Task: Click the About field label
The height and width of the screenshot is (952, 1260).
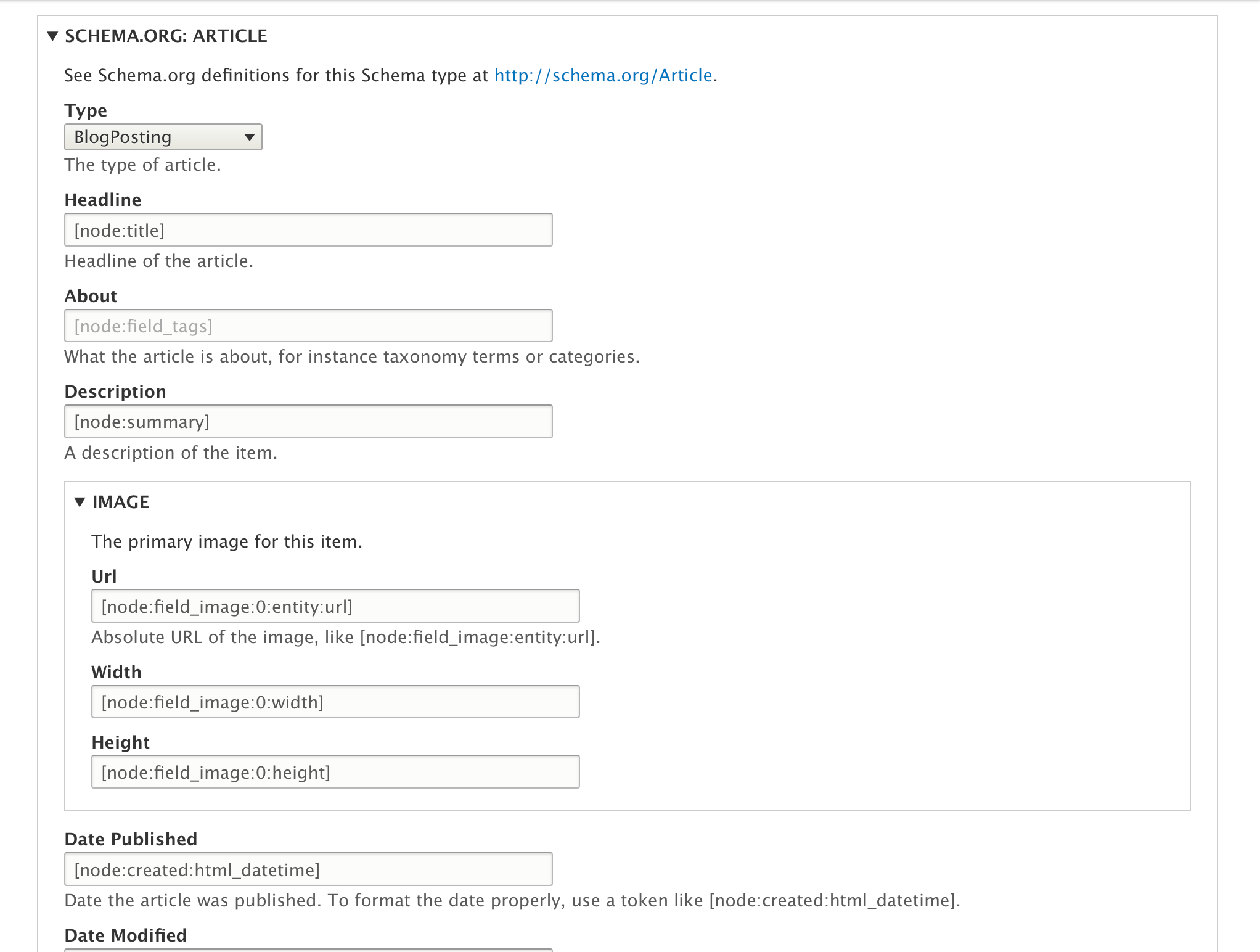Action: pos(91,296)
